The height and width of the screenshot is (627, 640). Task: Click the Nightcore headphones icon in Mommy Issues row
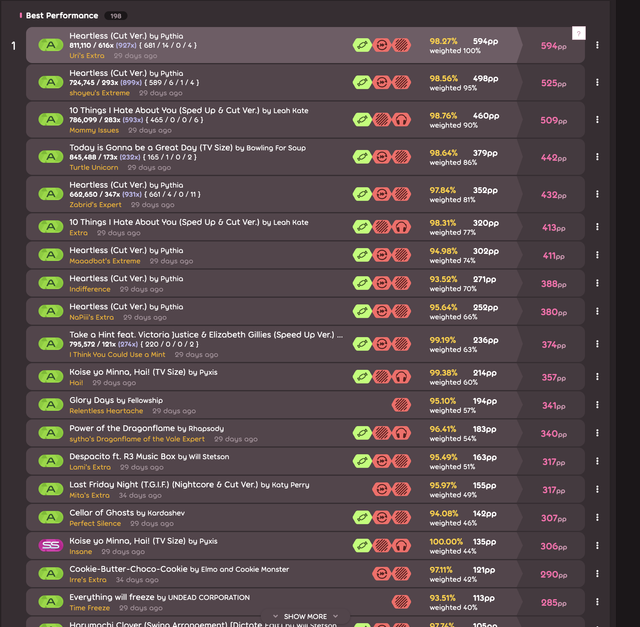coord(401,120)
